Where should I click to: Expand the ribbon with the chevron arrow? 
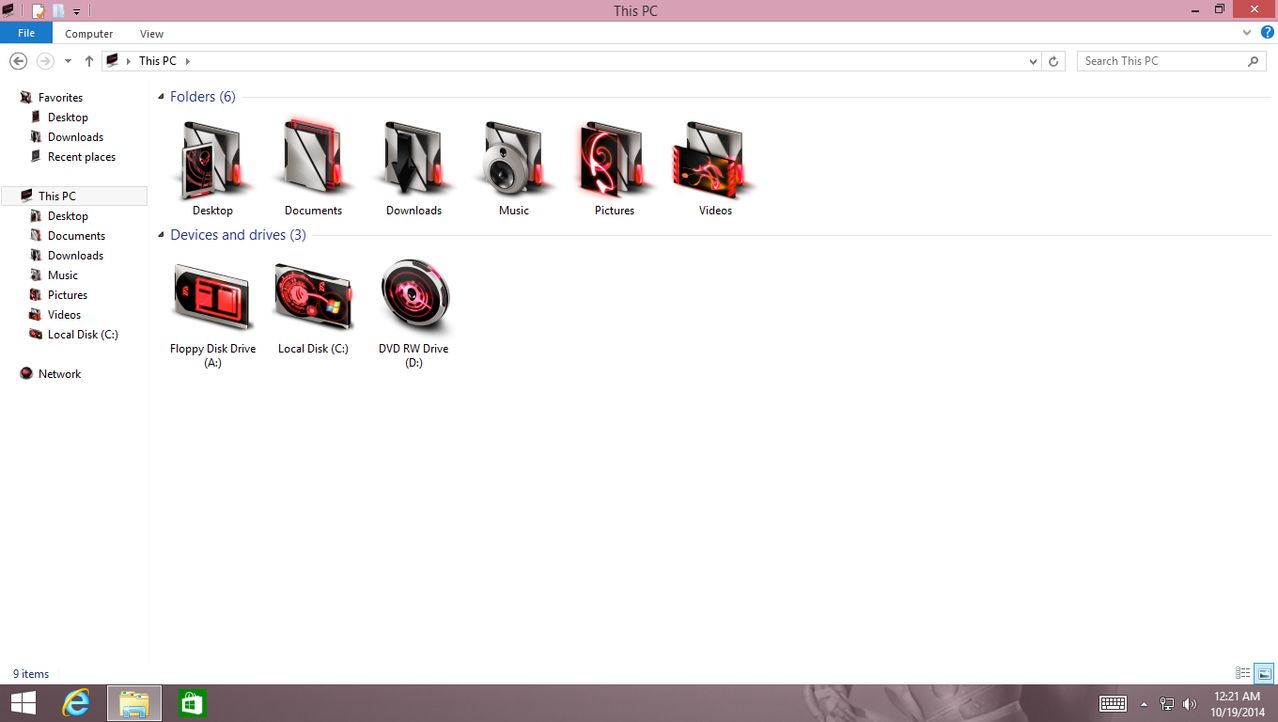1247,33
